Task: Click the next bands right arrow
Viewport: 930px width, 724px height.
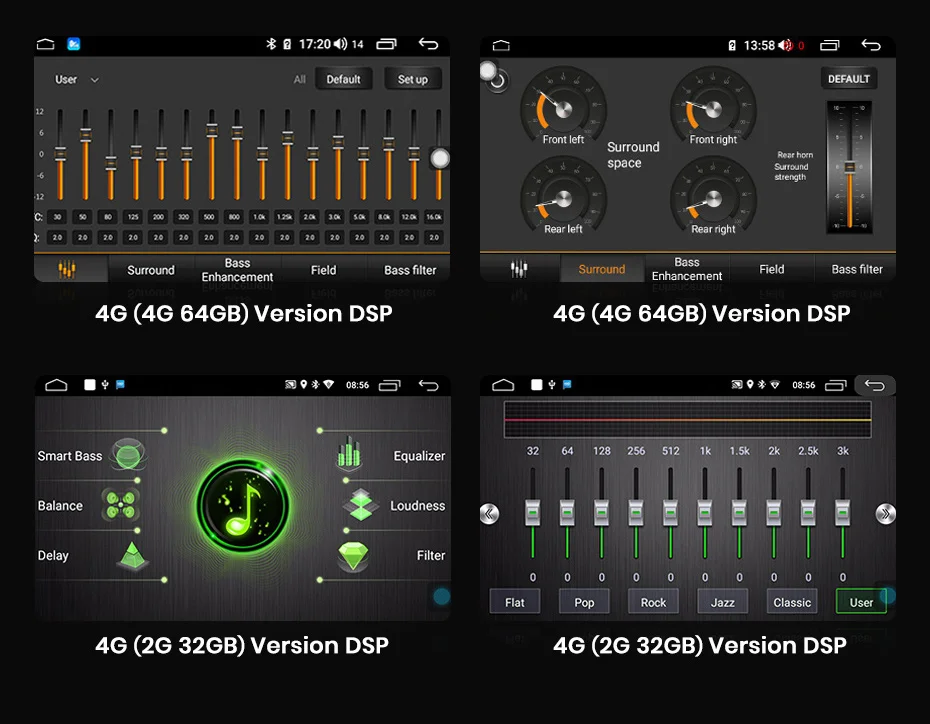Action: tap(886, 514)
